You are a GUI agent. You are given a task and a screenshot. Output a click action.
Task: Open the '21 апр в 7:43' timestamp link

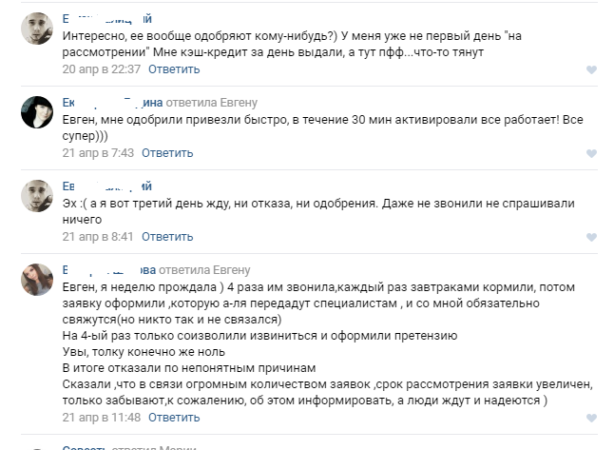coord(98,153)
